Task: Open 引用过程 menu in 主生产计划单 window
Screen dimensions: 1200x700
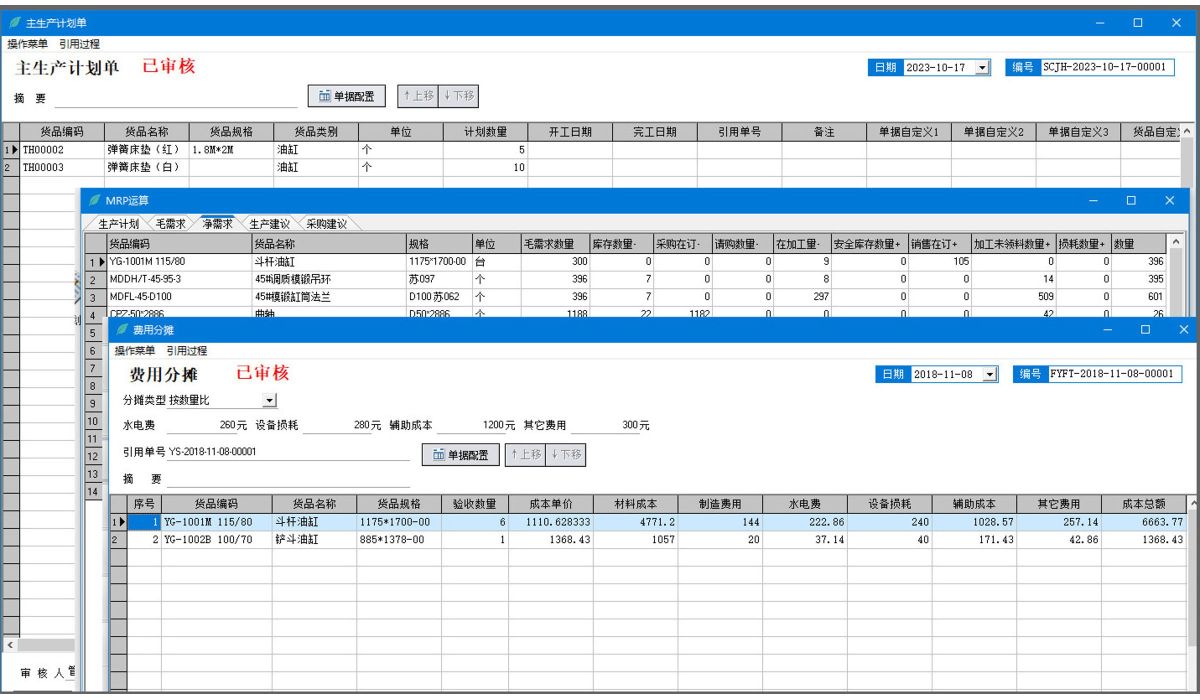Action: pyautogui.click(x=77, y=44)
